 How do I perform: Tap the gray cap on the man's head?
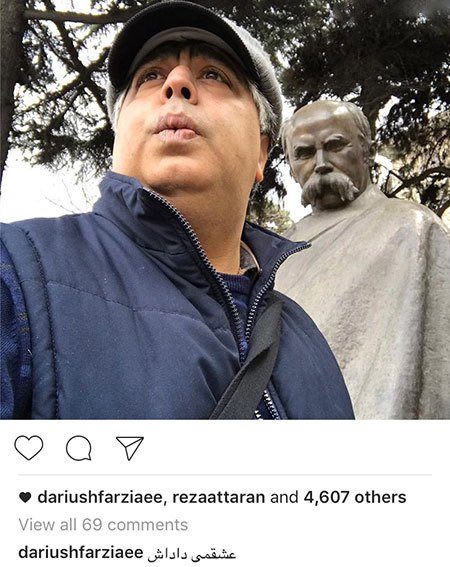[x=195, y=47]
